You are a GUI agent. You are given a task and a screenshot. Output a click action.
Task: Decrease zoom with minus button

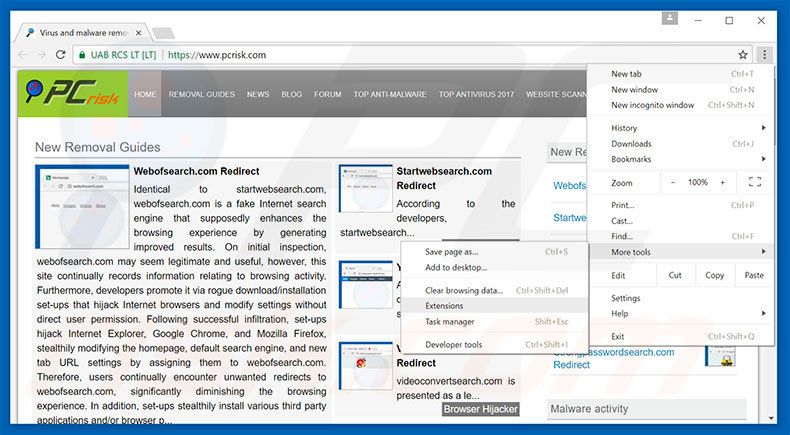click(673, 182)
